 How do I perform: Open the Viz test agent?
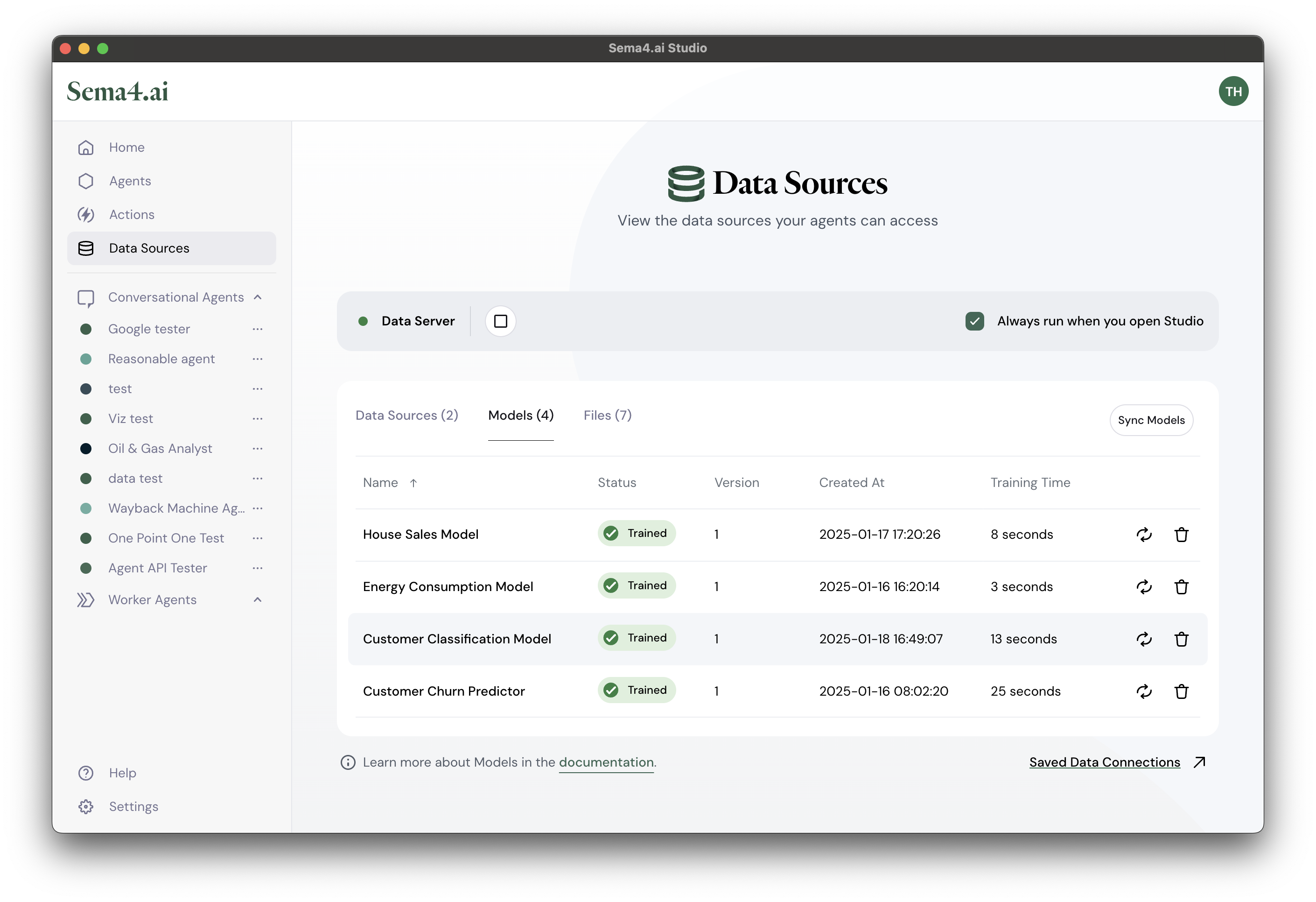(x=130, y=419)
